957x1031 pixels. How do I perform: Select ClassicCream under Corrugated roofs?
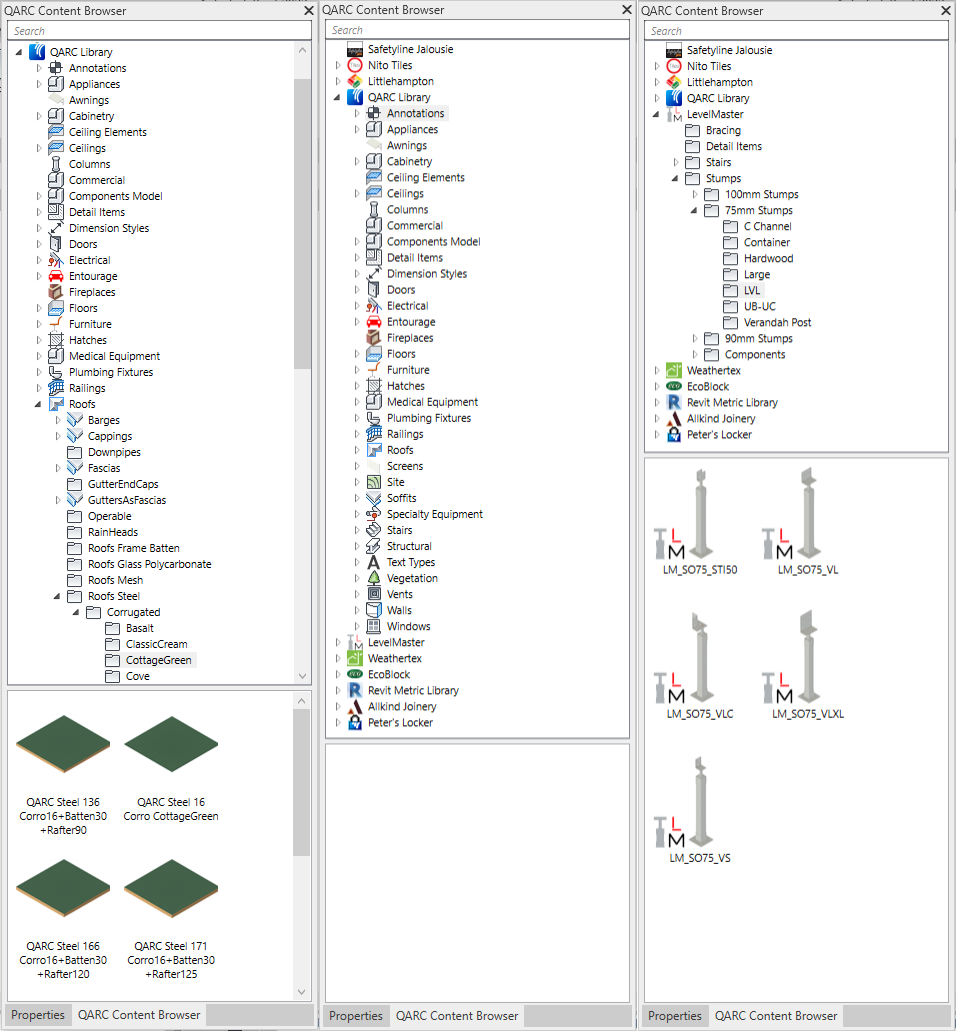pyautogui.click(x=156, y=645)
